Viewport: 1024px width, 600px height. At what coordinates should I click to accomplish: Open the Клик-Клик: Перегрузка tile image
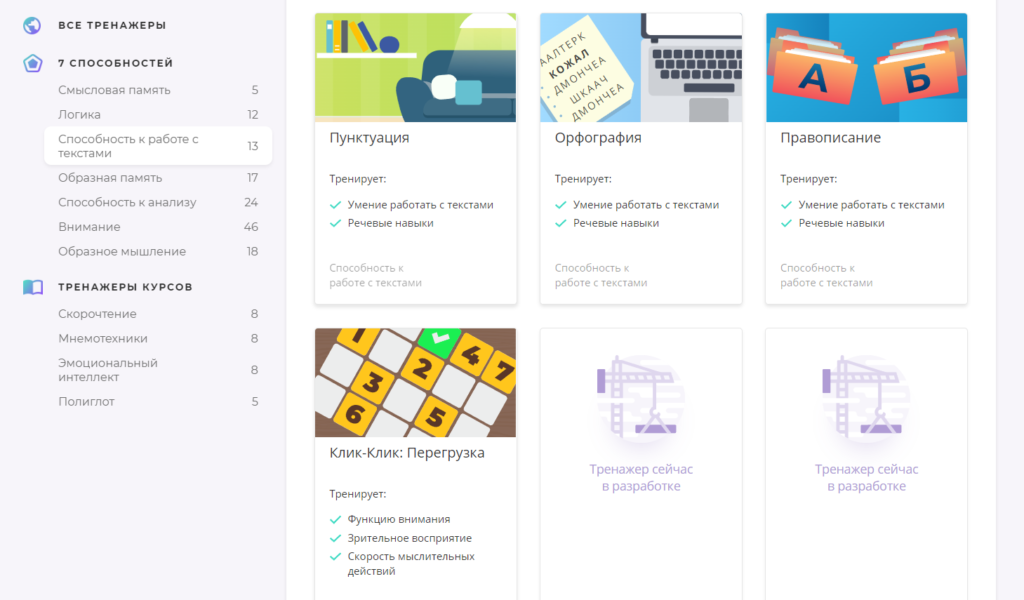click(415, 383)
